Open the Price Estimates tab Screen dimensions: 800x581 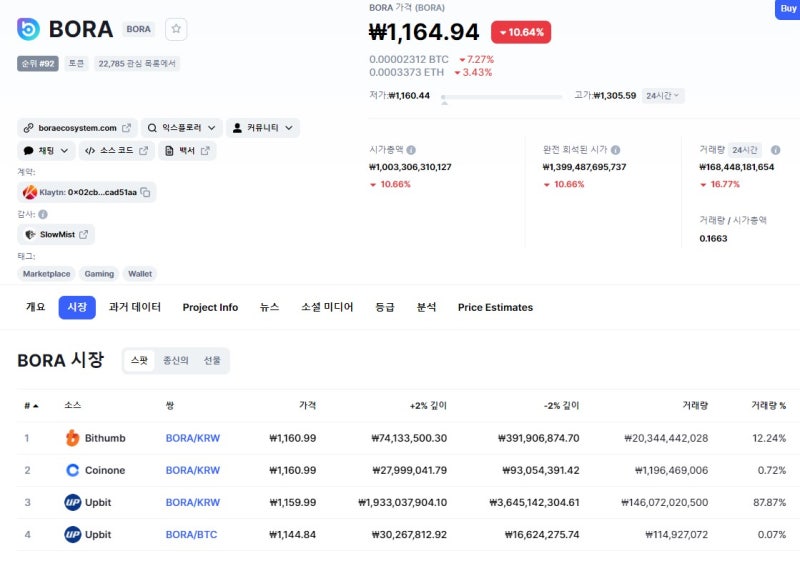[495, 308]
